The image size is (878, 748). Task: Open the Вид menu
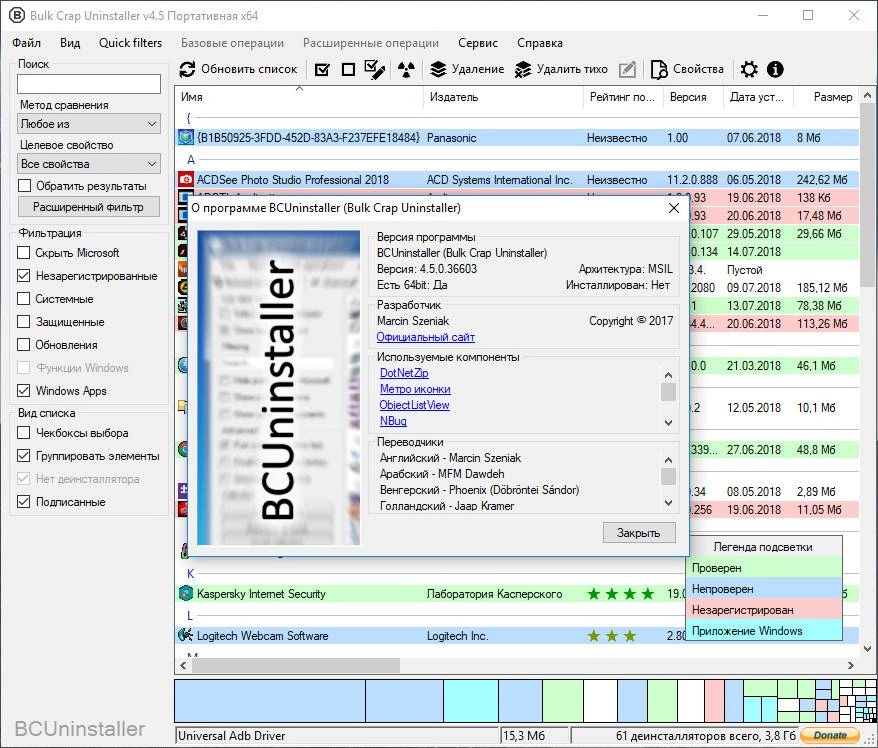(70, 43)
